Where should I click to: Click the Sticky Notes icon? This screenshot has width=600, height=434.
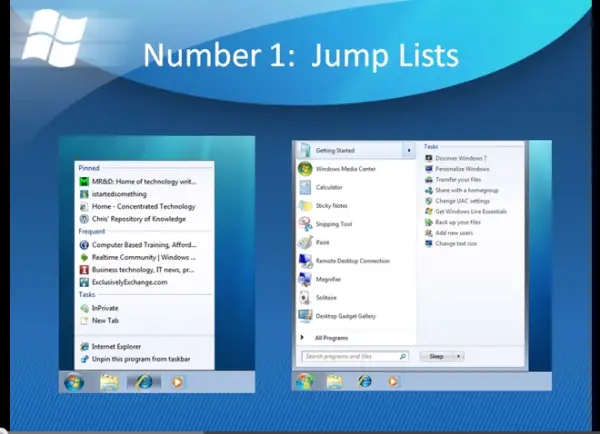click(305, 206)
